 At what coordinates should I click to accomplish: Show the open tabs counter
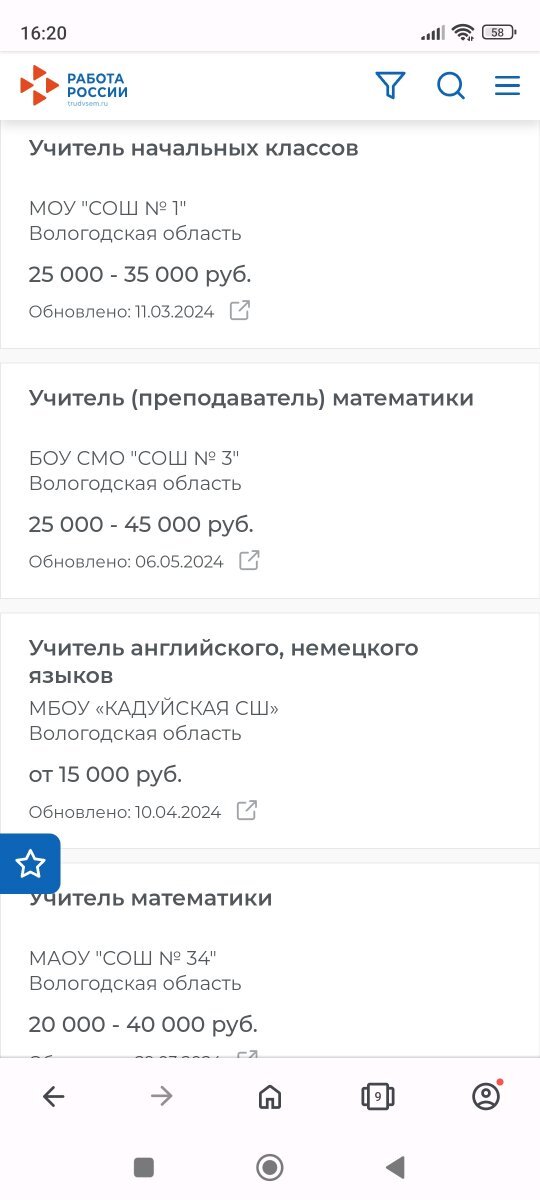click(x=377, y=1097)
